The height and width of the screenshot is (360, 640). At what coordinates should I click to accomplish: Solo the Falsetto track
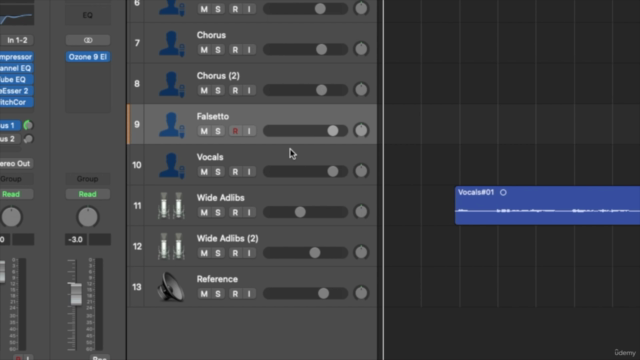[218, 131]
